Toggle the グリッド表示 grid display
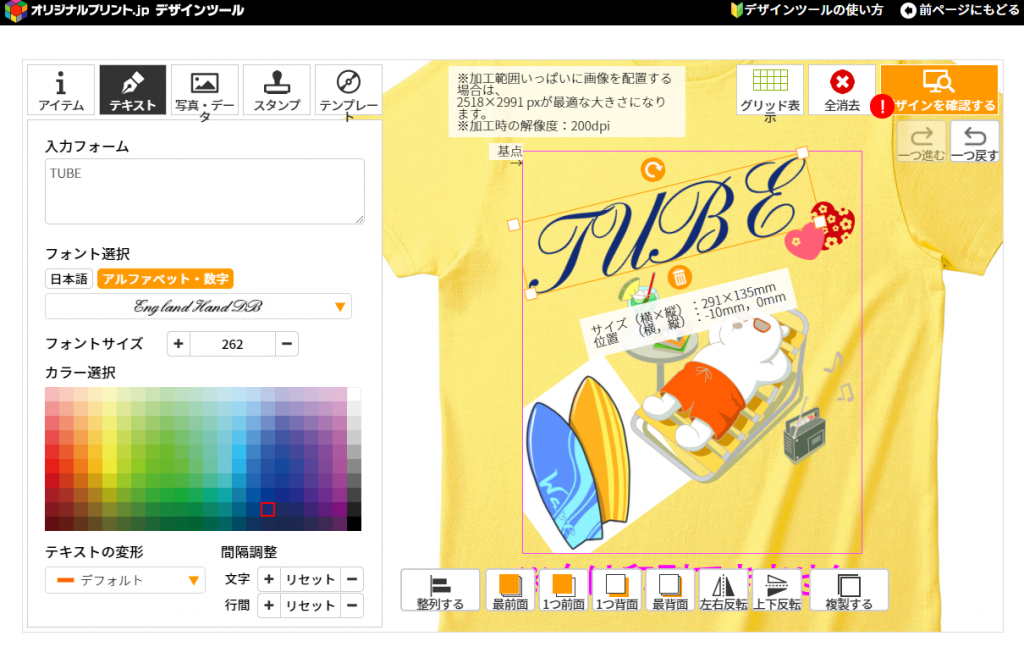Image resolution: width=1024 pixels, height=647 pixels. [770, 90]
